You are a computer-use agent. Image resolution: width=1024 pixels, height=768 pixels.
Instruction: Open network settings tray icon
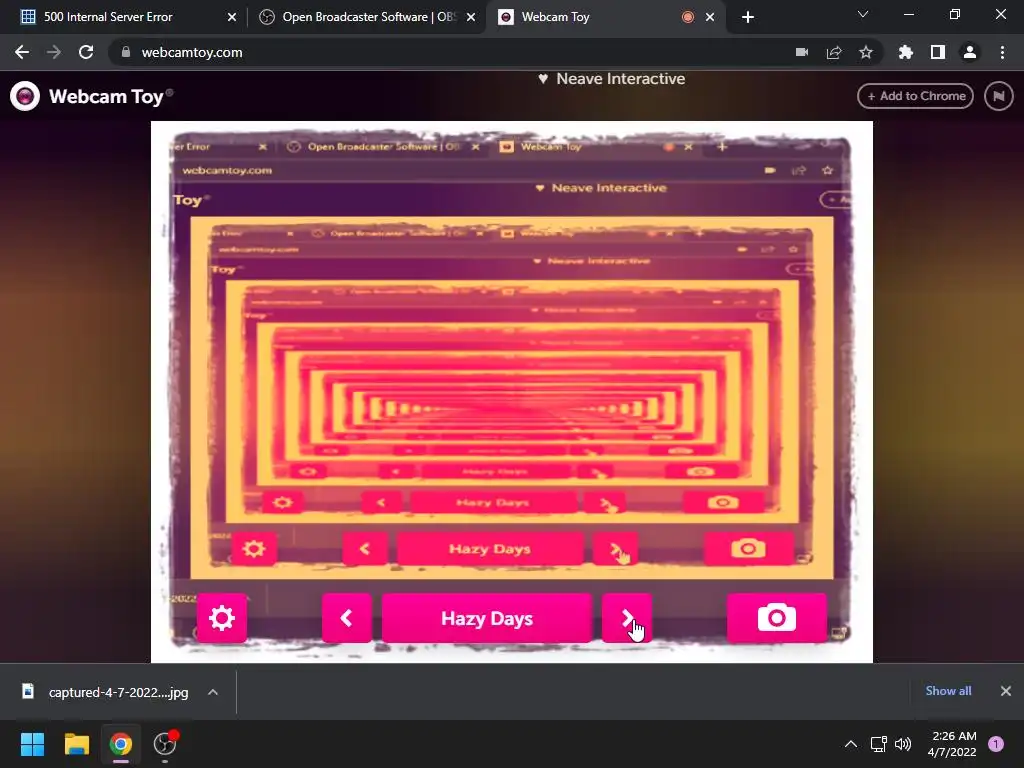(x=878, y=744)
